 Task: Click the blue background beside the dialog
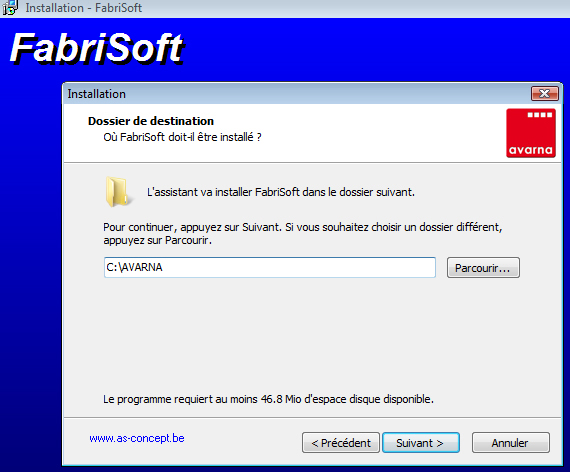coord(31,255)
